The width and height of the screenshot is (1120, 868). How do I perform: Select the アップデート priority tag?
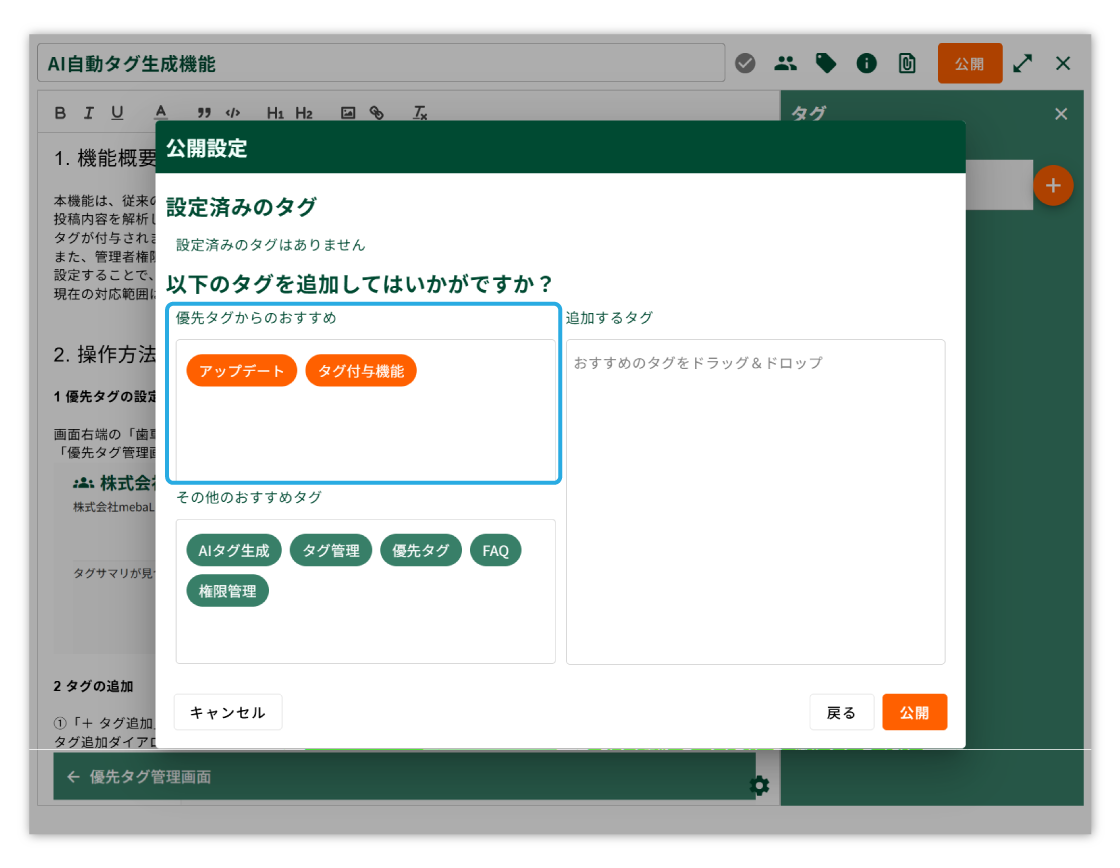point(241,371)
